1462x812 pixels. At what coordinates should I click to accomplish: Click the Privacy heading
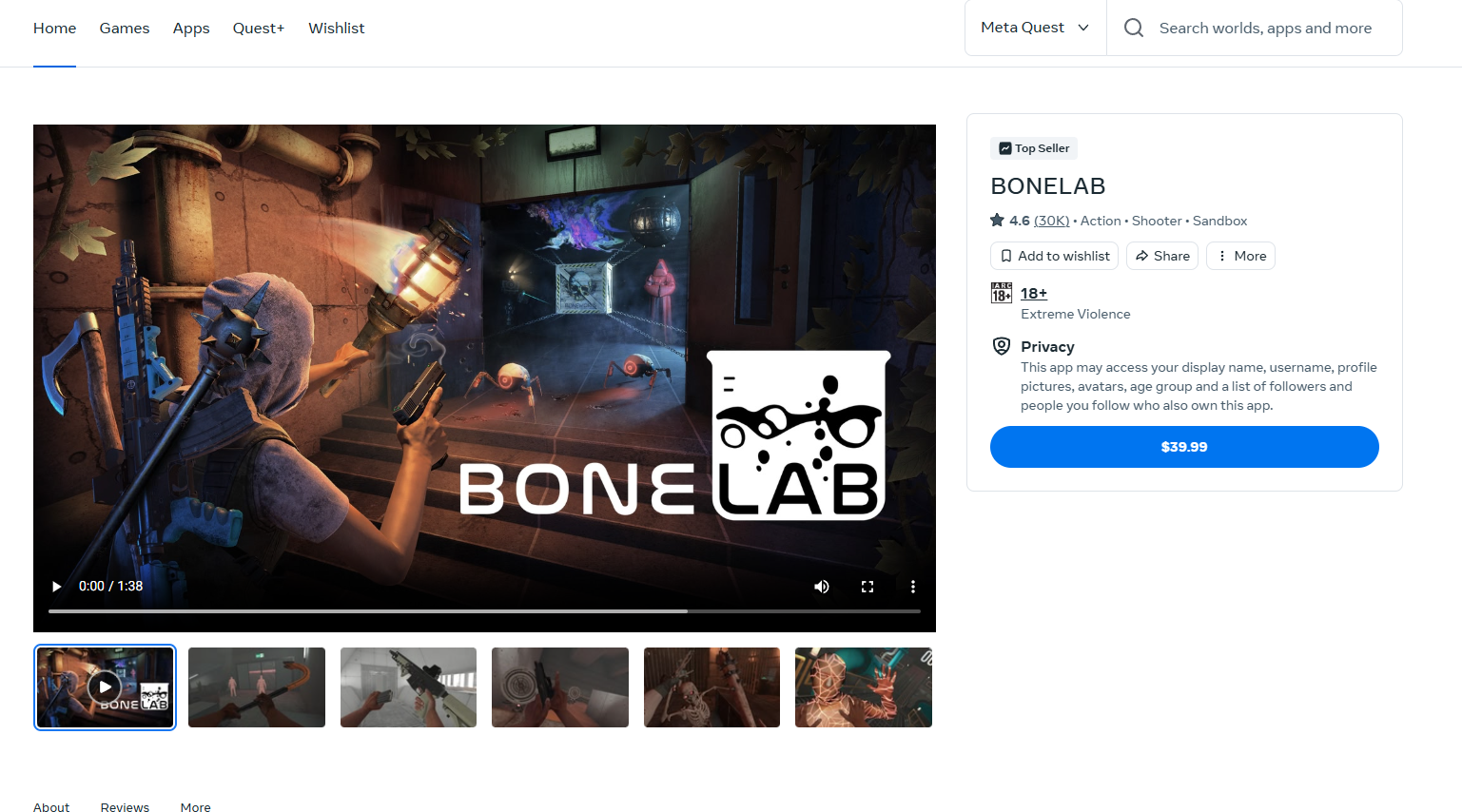(1047, 347)
